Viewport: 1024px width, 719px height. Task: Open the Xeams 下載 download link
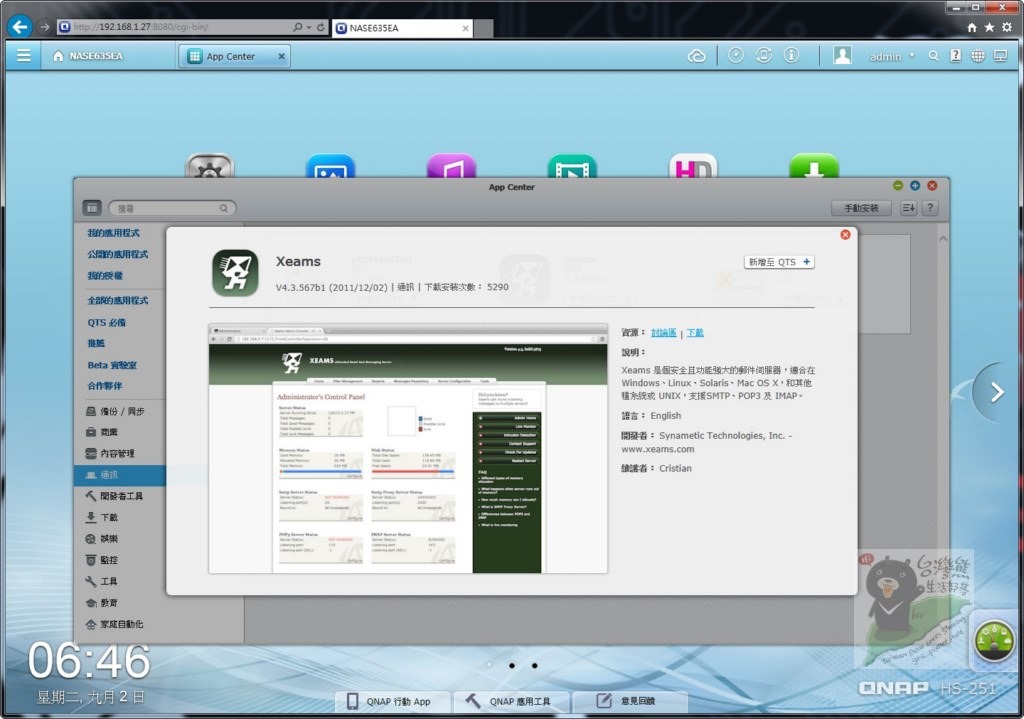coord(695,332)
